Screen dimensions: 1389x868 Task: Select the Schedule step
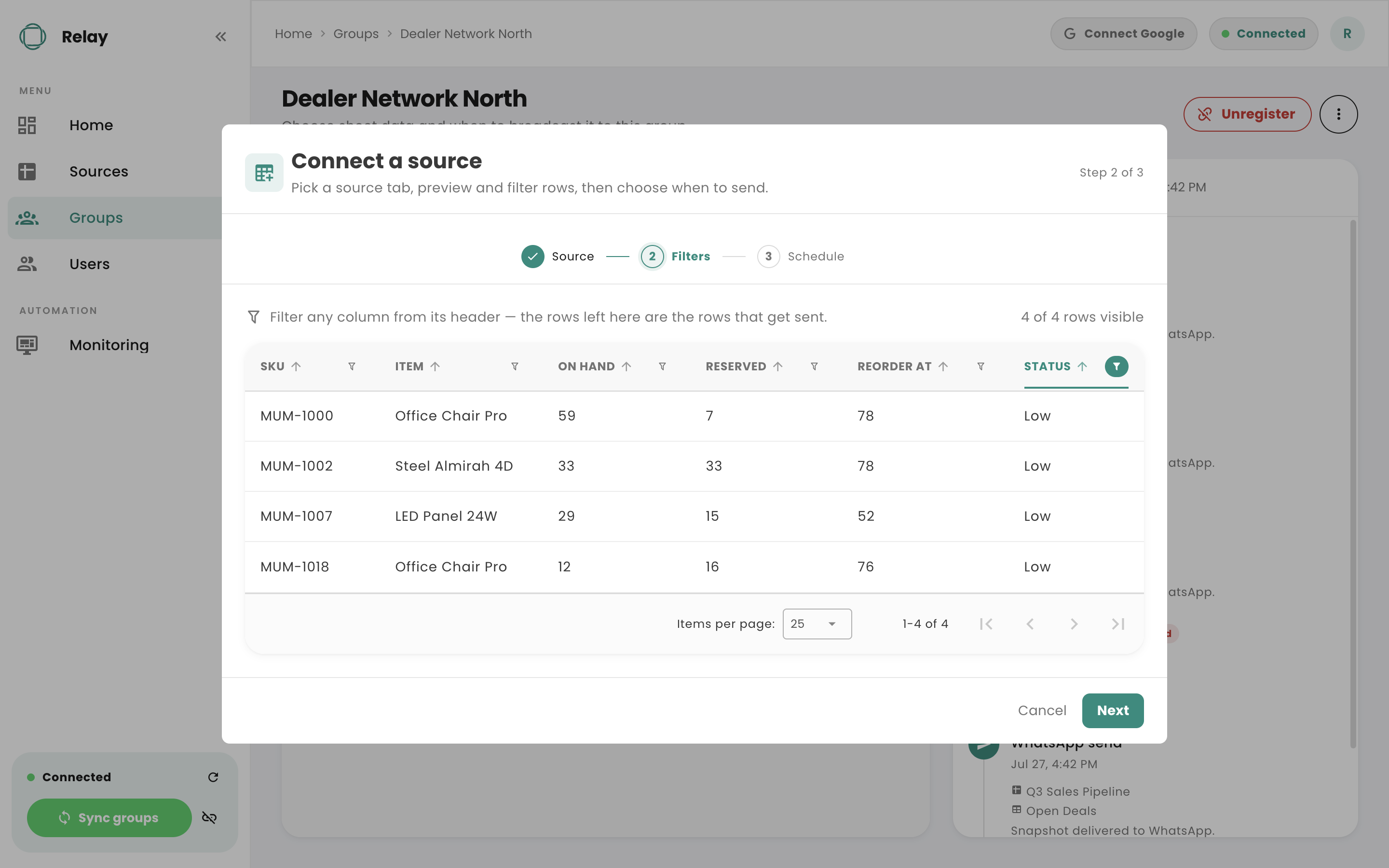pos(801,256)
